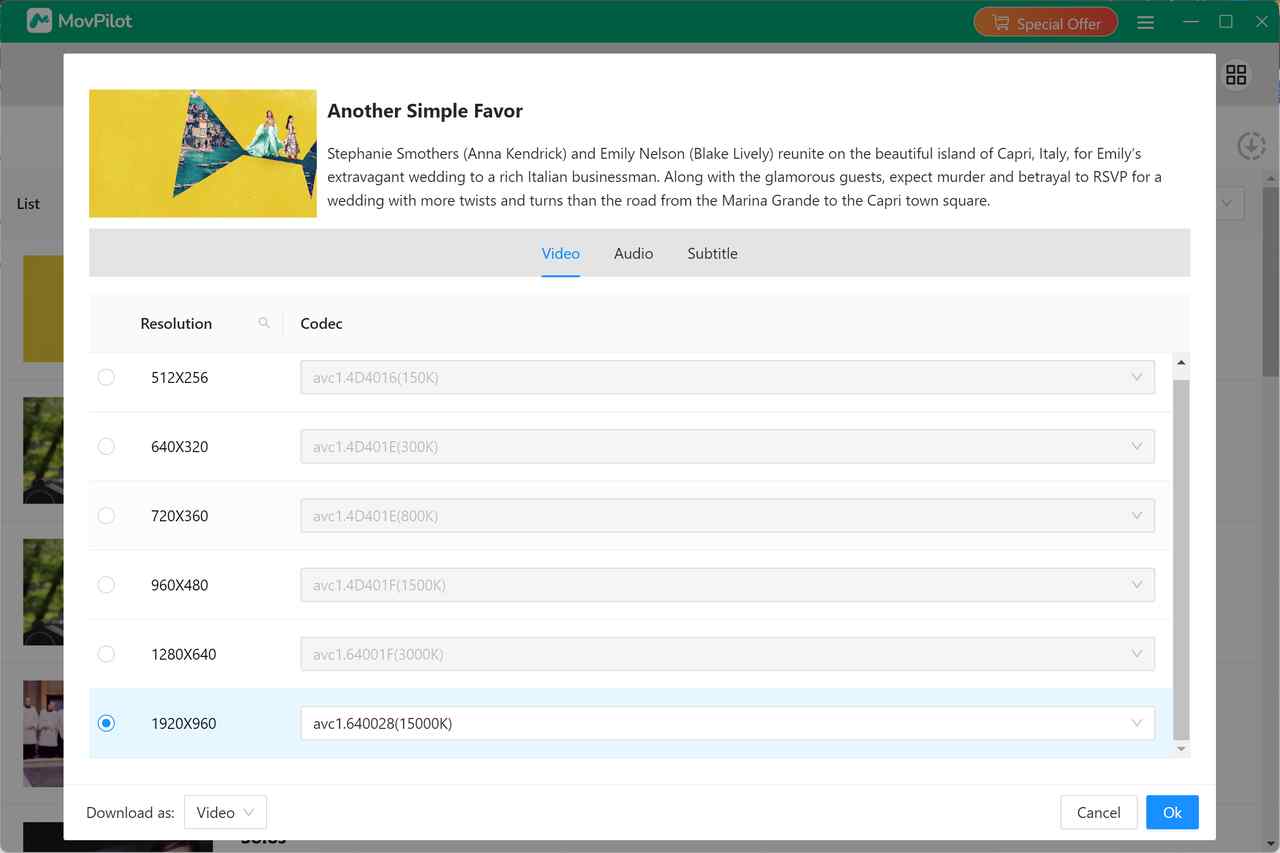This screenshot has height=853, width=1280.
Task: Open the codec dropdown for 640X320
Action: 1136,446
